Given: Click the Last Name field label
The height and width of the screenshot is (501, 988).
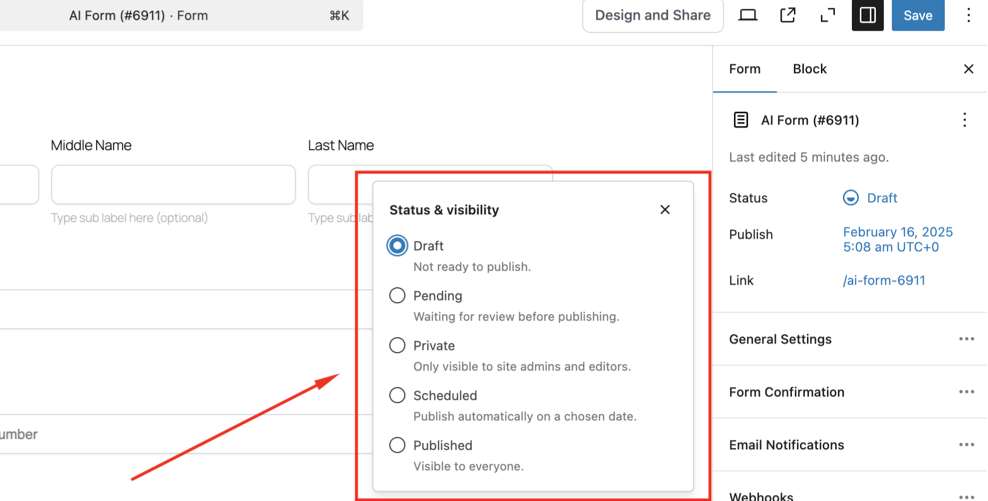Looking at the screenshot, I should click(341, 145).
